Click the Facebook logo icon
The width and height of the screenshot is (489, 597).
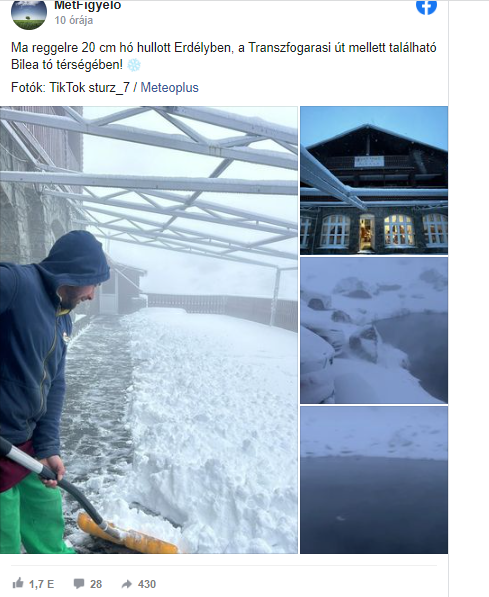(426, 7)
